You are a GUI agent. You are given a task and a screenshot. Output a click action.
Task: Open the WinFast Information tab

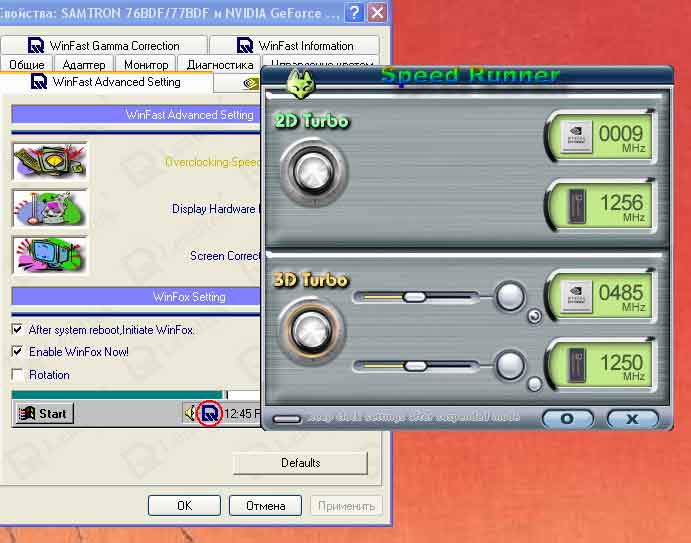pyautogui.click(x=294, y=45)
